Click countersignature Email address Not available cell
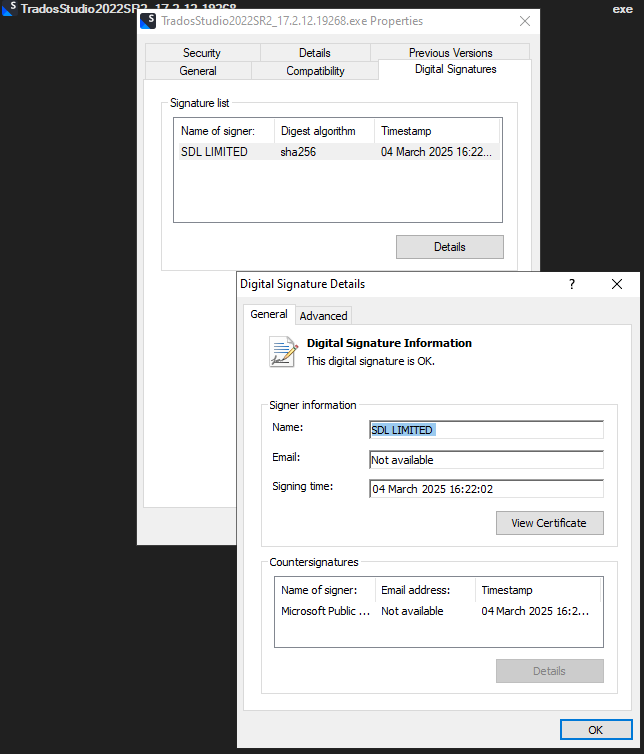The image size is (644, 754). pos(412,611)
